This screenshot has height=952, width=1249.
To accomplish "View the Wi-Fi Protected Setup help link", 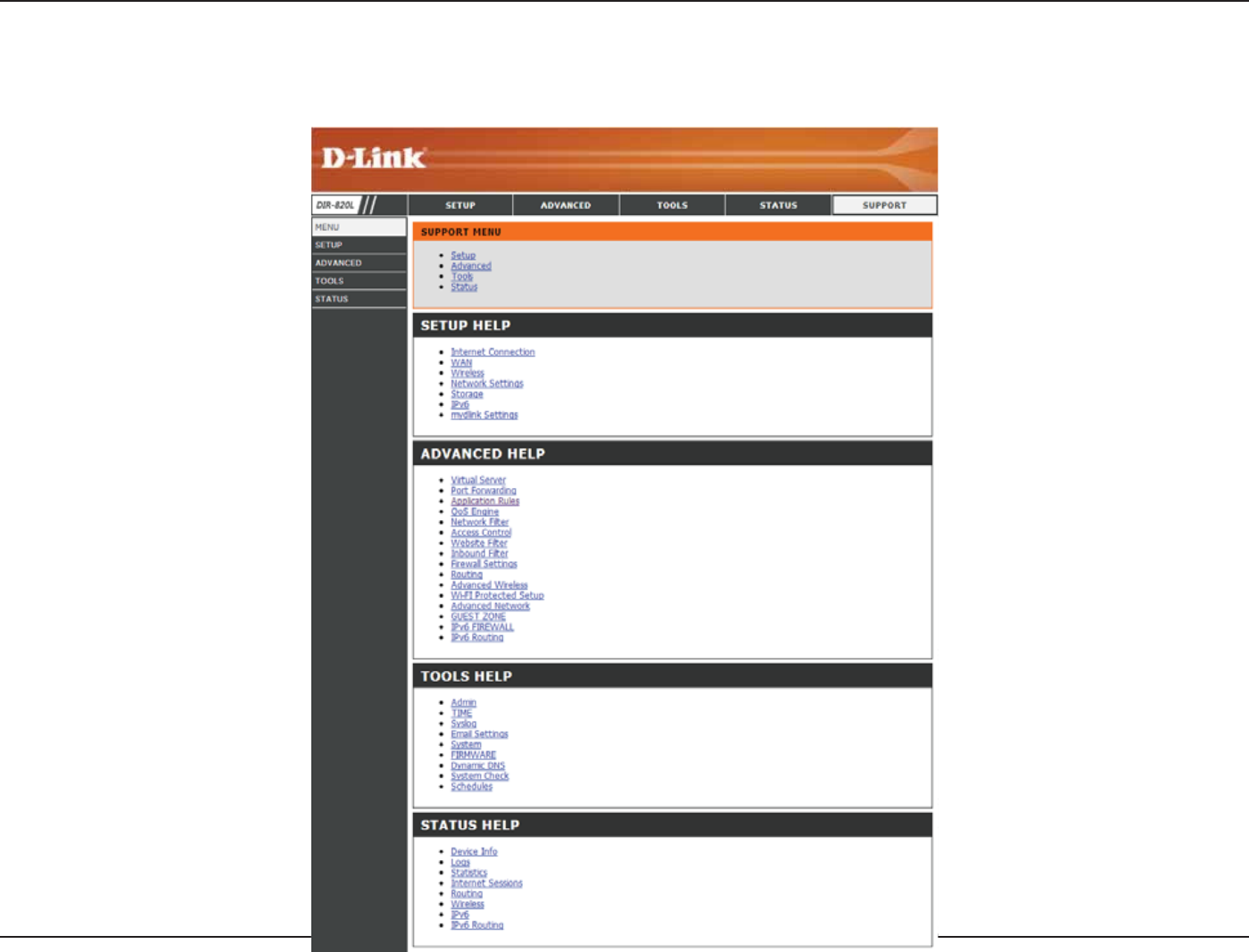I will click(x=497, y=596).
